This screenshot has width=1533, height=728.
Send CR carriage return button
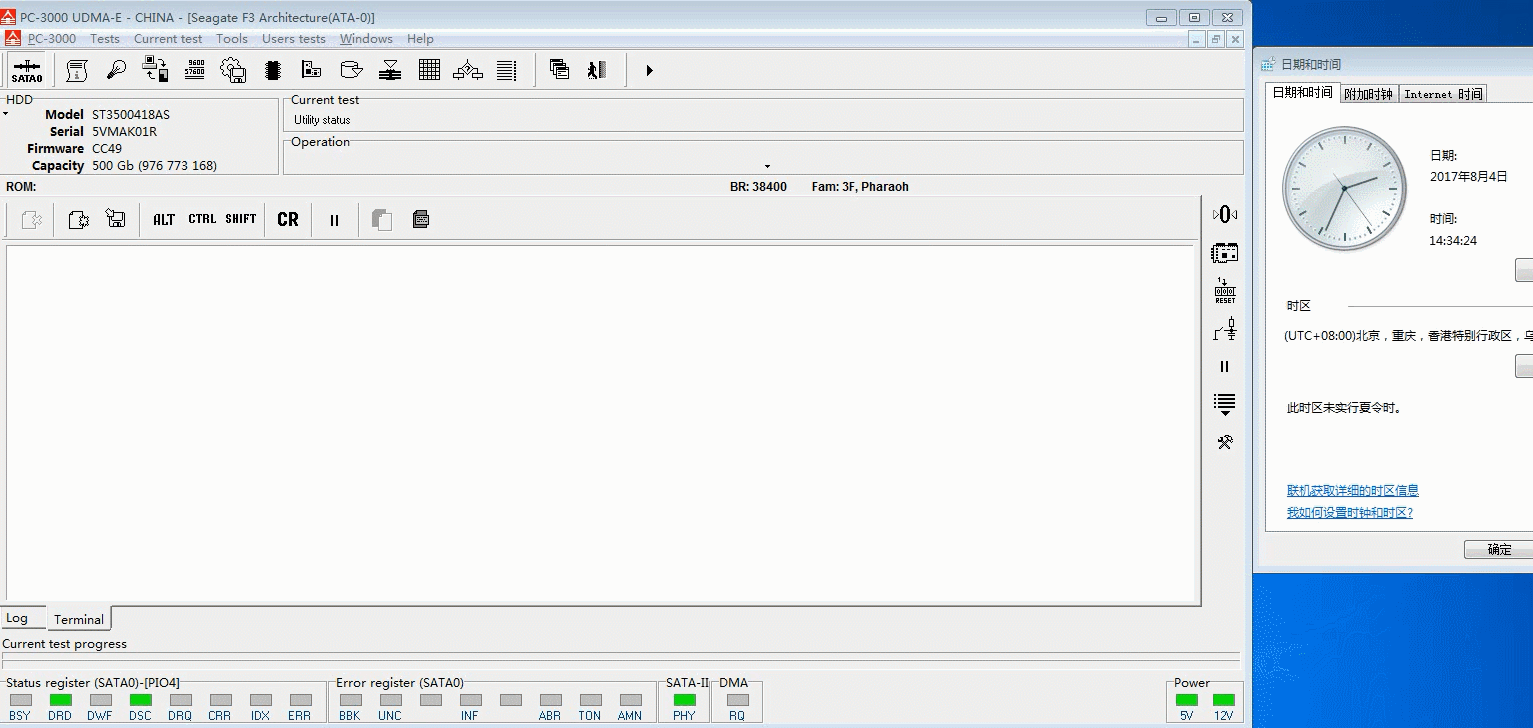(288, 219)
